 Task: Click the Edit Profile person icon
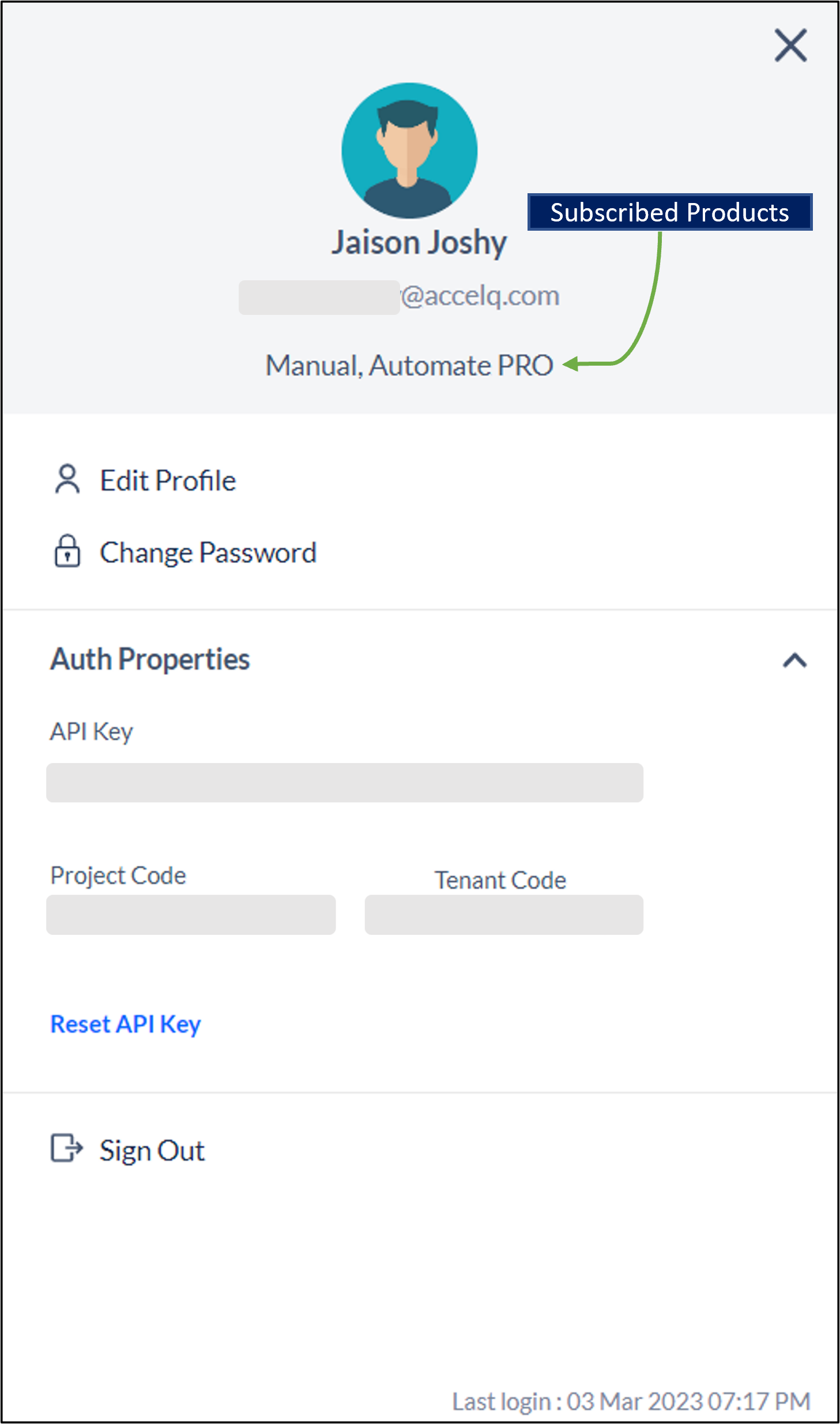pos(67,480)
